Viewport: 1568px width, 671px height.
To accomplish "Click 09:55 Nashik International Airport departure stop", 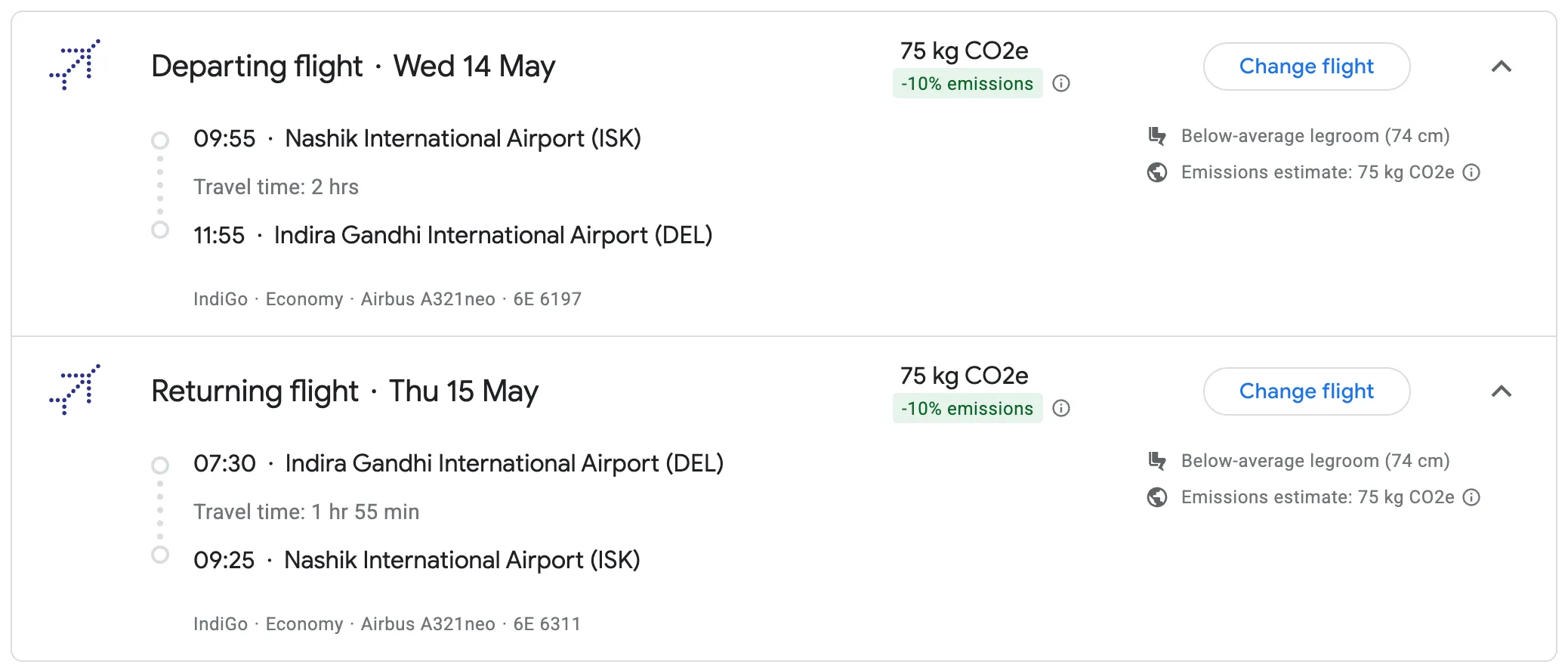I will [417, 139].
